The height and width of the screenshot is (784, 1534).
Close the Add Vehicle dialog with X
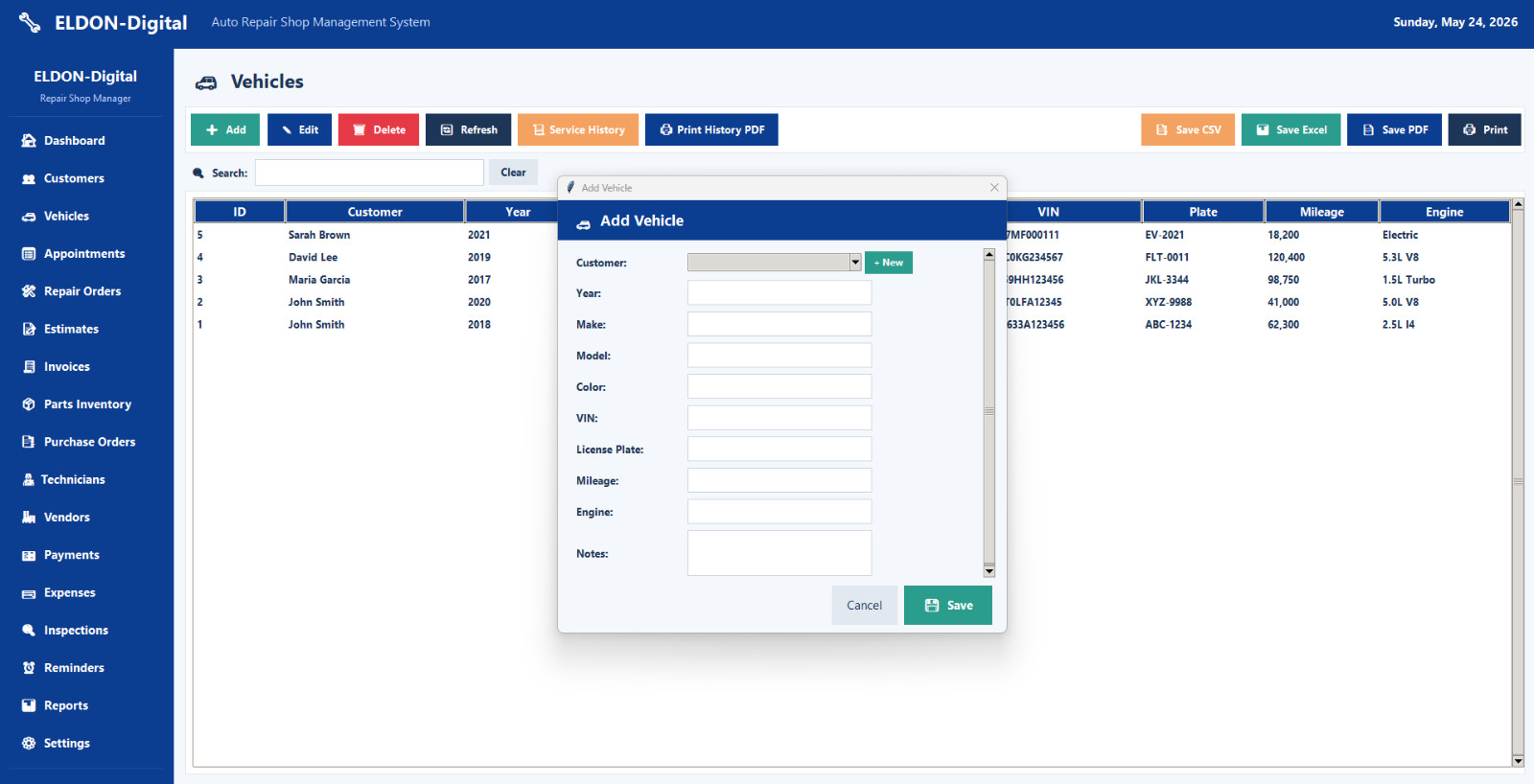point(994,188)
